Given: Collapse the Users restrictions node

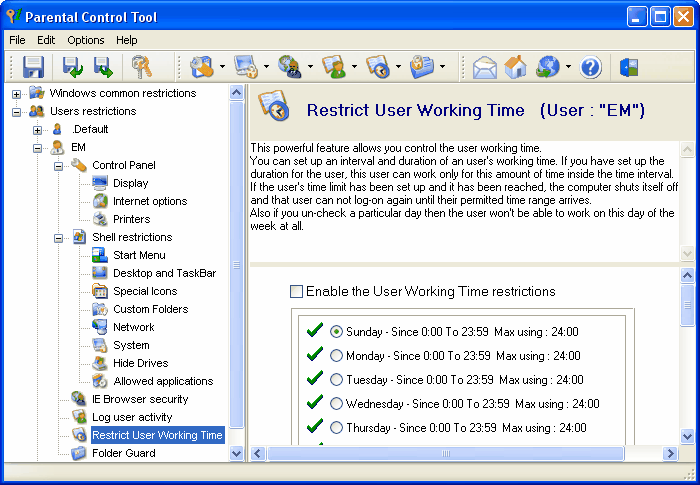Looking at the screenshot, I should pos(17,112).
